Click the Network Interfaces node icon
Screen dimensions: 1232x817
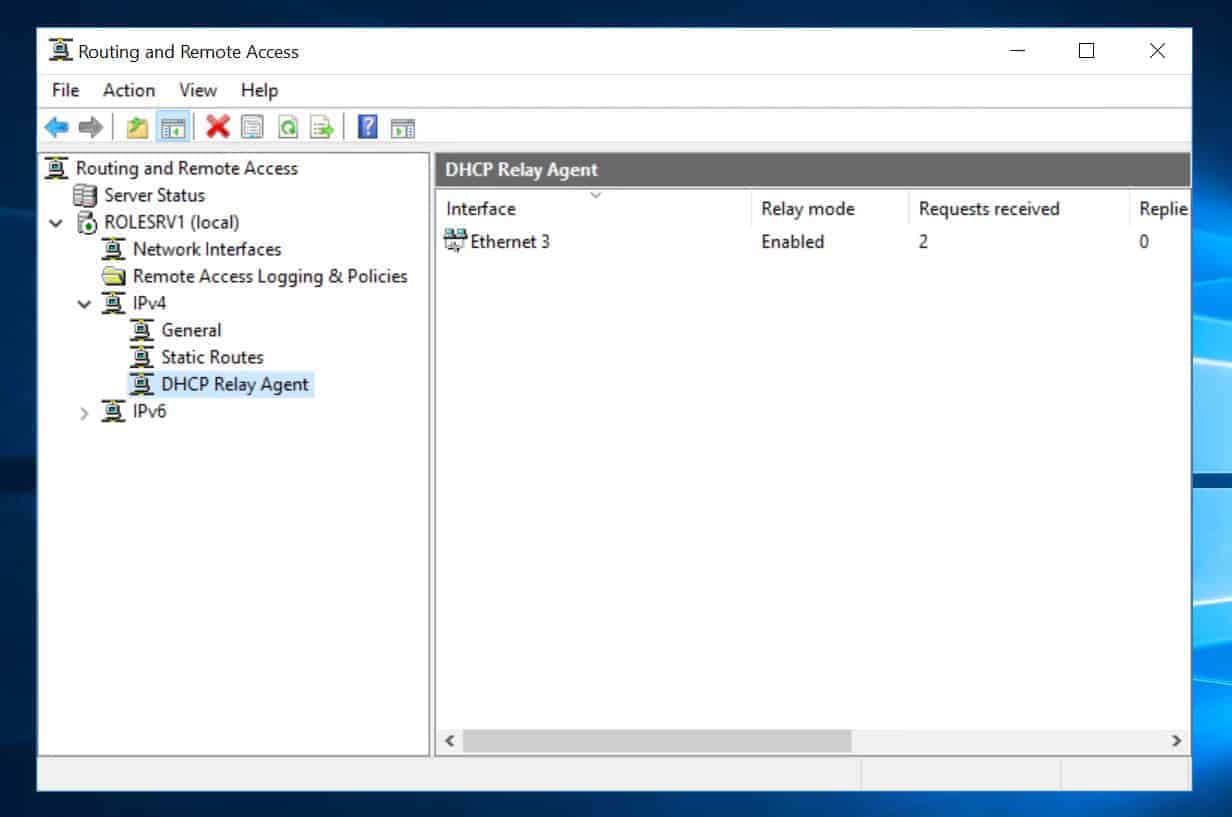click(114, 249)
